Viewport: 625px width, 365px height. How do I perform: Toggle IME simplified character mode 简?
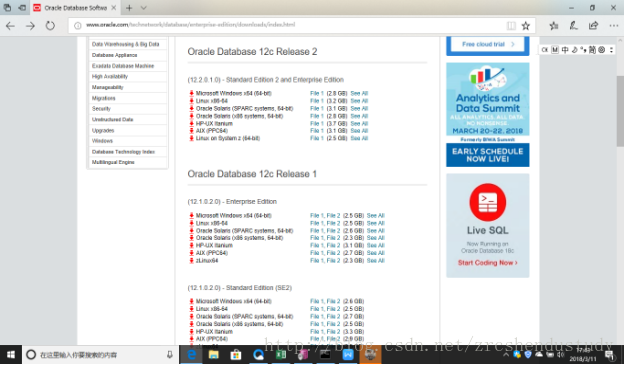tap(592, 50)
